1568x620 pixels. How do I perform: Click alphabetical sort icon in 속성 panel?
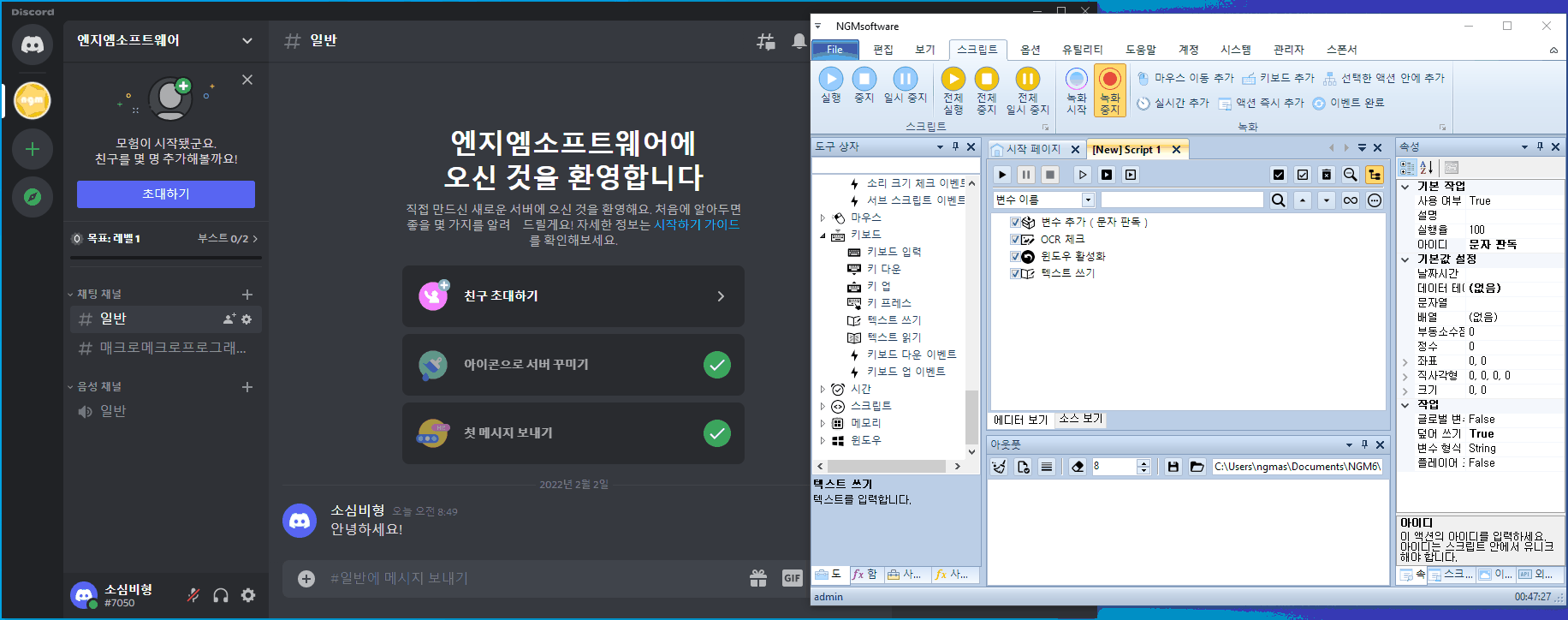[1427, 168]
